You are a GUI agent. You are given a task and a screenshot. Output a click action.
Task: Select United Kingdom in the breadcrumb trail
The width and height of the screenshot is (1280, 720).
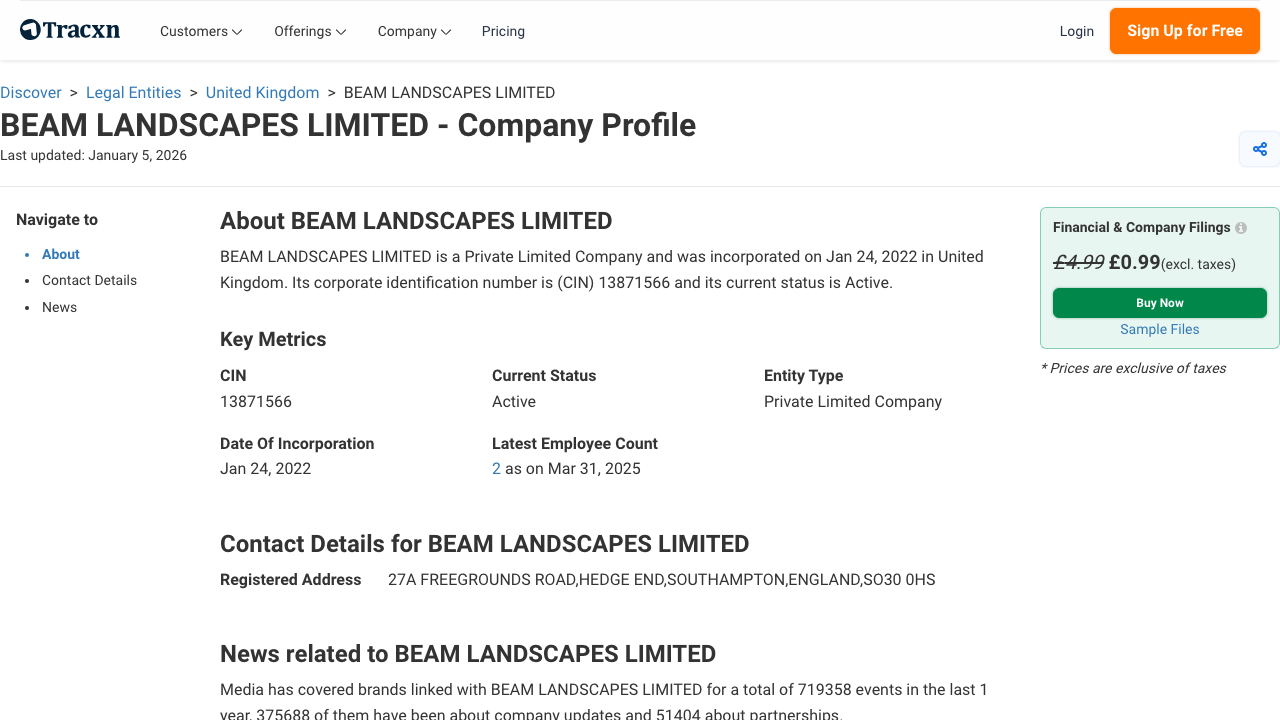262,92
